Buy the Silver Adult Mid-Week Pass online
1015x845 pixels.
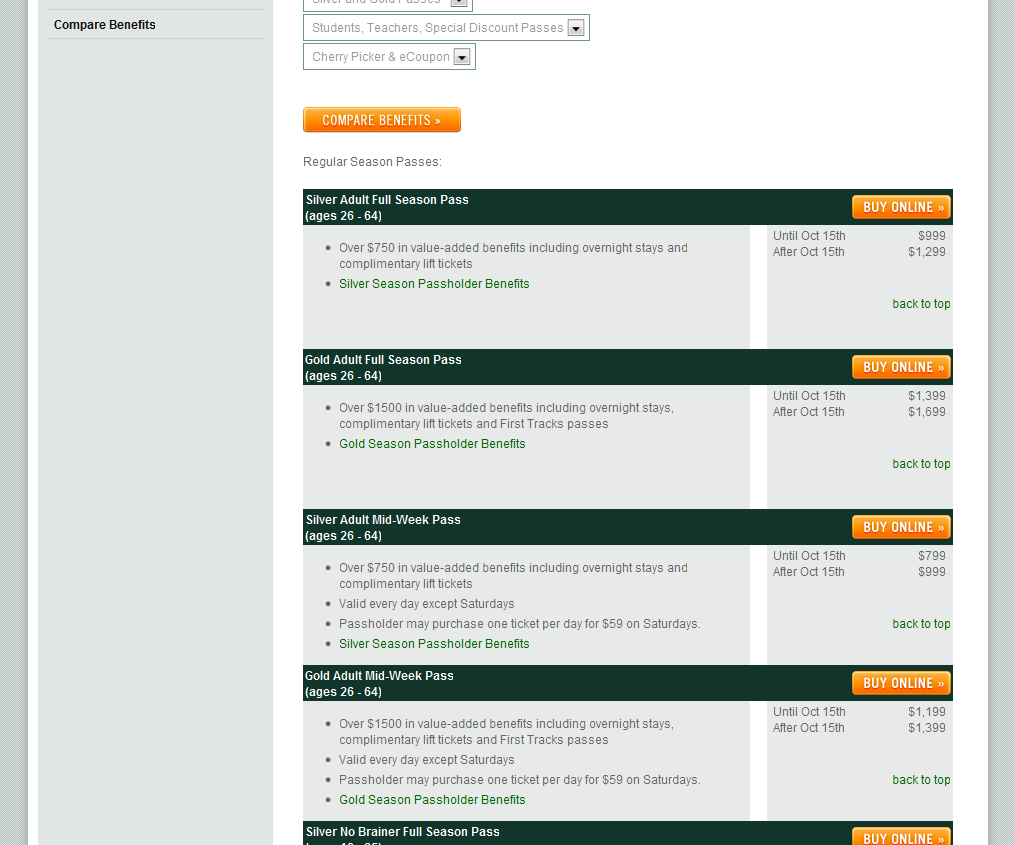901,527
